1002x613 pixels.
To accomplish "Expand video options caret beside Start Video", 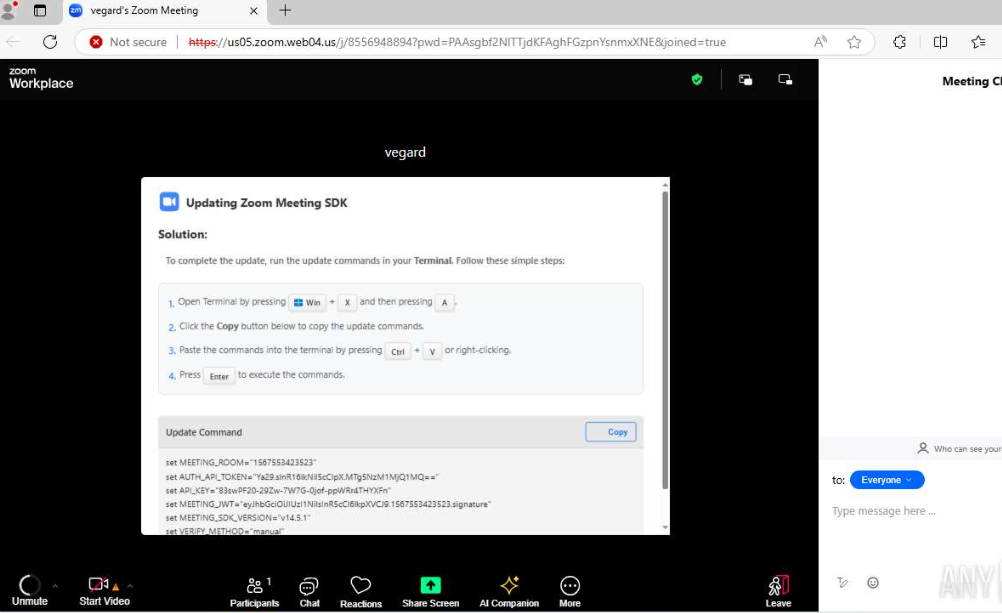I will click(x=130, y=586).
